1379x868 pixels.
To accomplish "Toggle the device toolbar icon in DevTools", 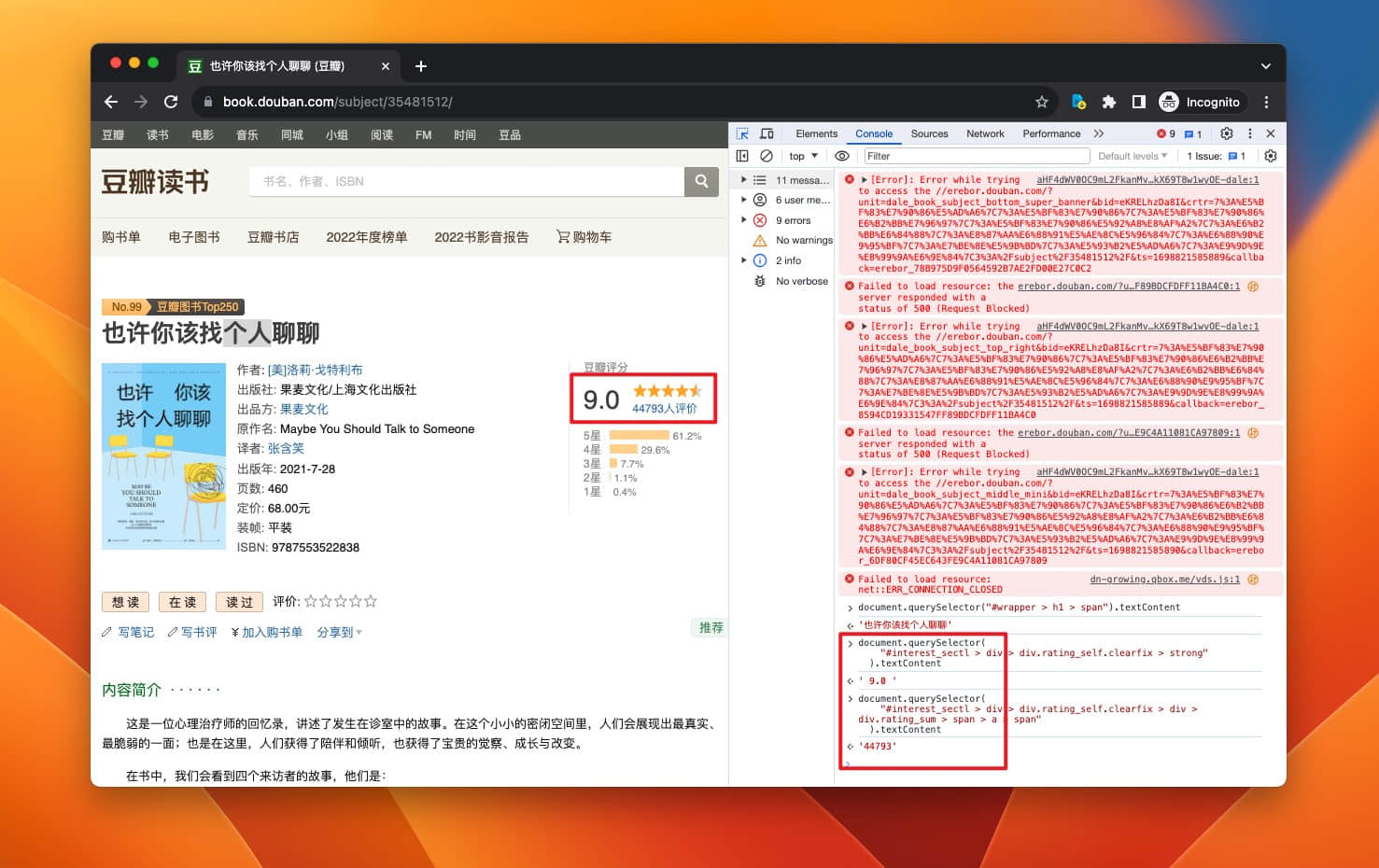I will point(767,133).
